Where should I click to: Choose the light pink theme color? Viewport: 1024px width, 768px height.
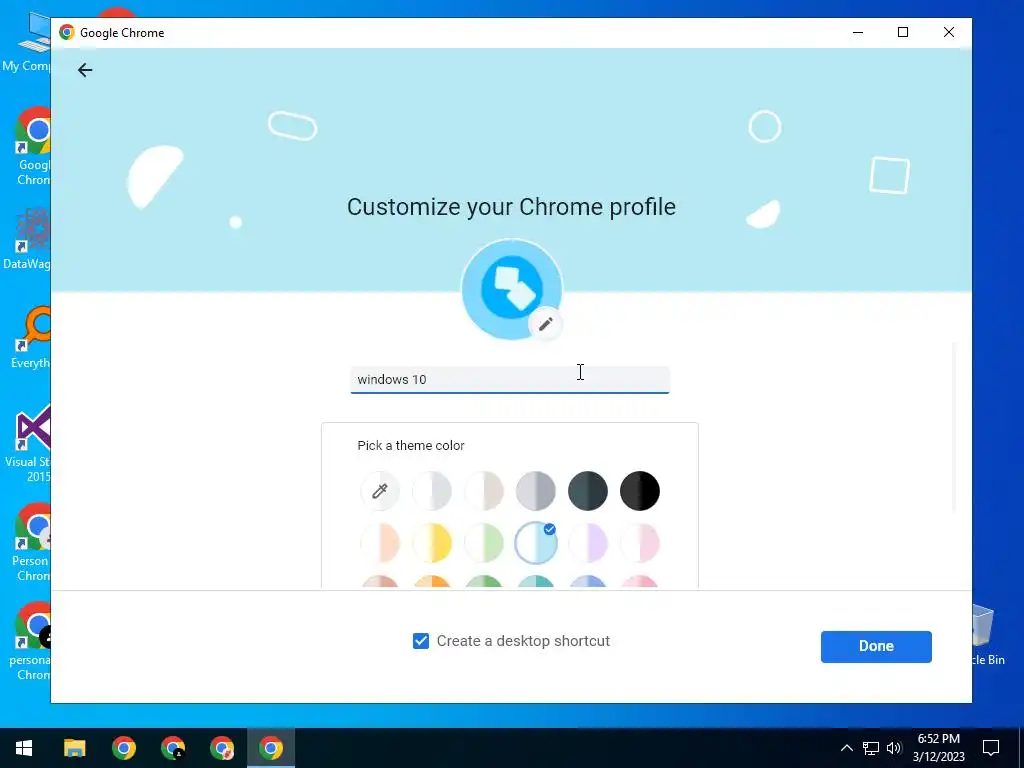[x=639, y=543]
